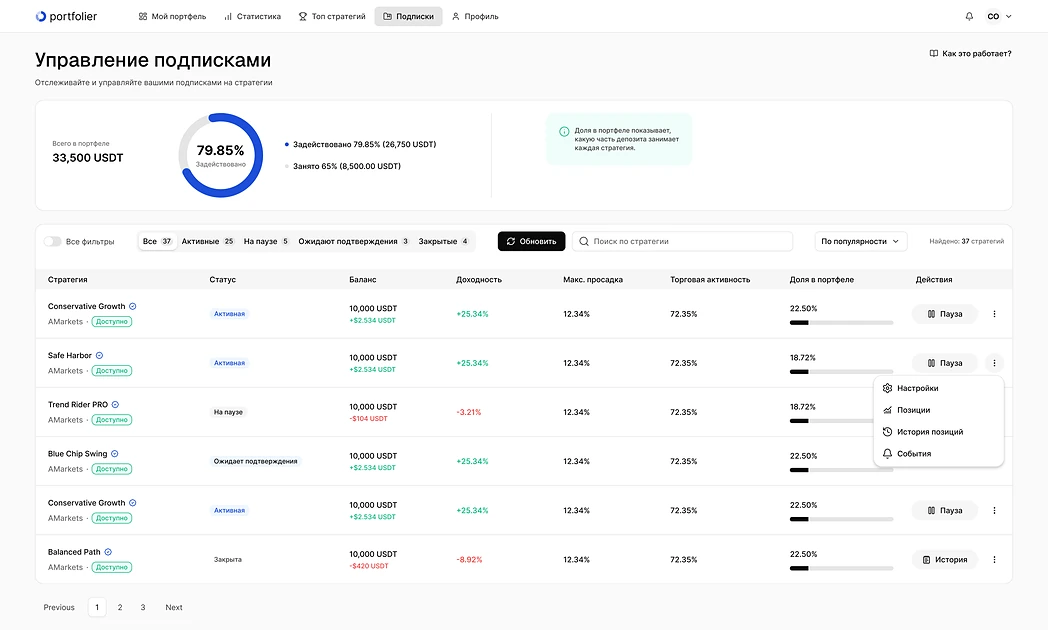
Task: Click the magnifier icon in strategy search
Action: (583, 241)
